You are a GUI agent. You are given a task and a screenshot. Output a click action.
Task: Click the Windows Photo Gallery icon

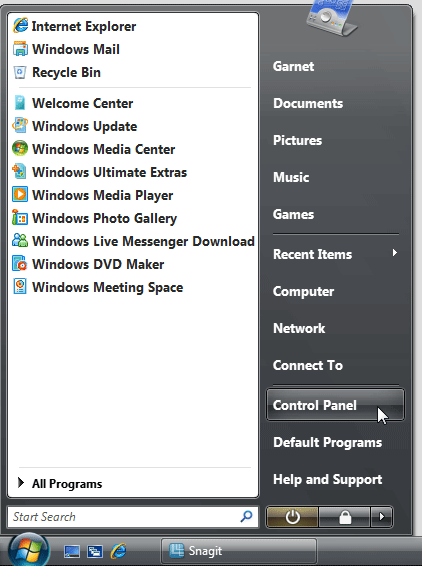coord(20,218)
